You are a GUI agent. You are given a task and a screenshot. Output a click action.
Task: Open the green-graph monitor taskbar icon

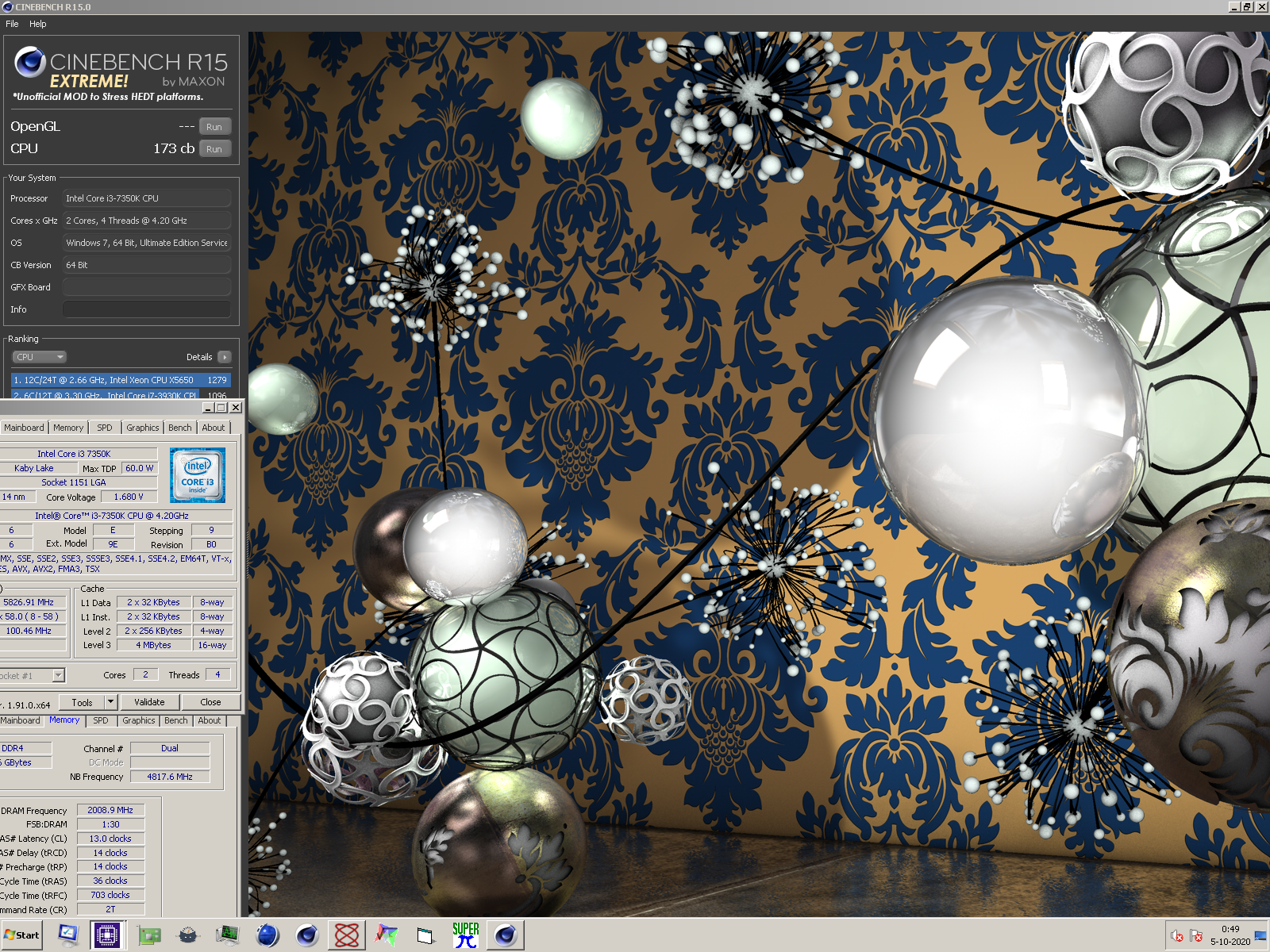pos(228,936)
